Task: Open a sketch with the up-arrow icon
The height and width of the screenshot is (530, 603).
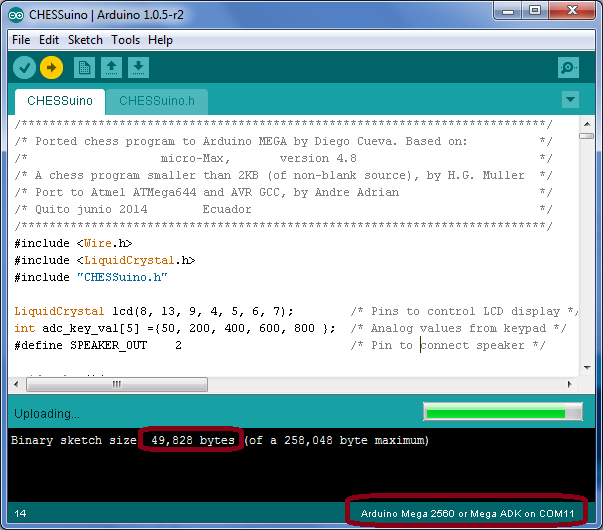Action: pyautogui.click(x=112, y=68)
